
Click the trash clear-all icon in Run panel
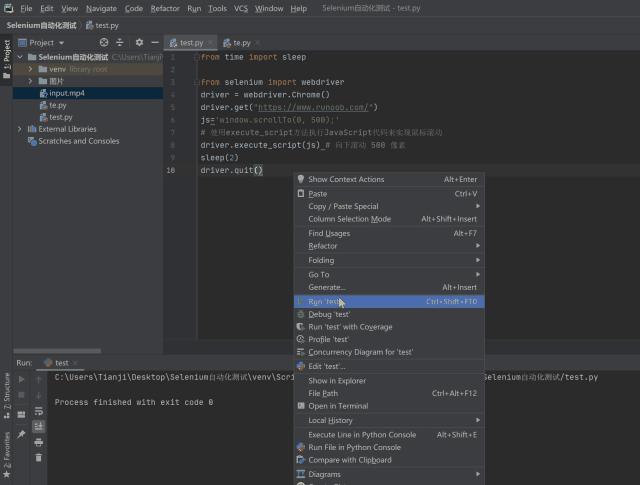pos(39,457)
